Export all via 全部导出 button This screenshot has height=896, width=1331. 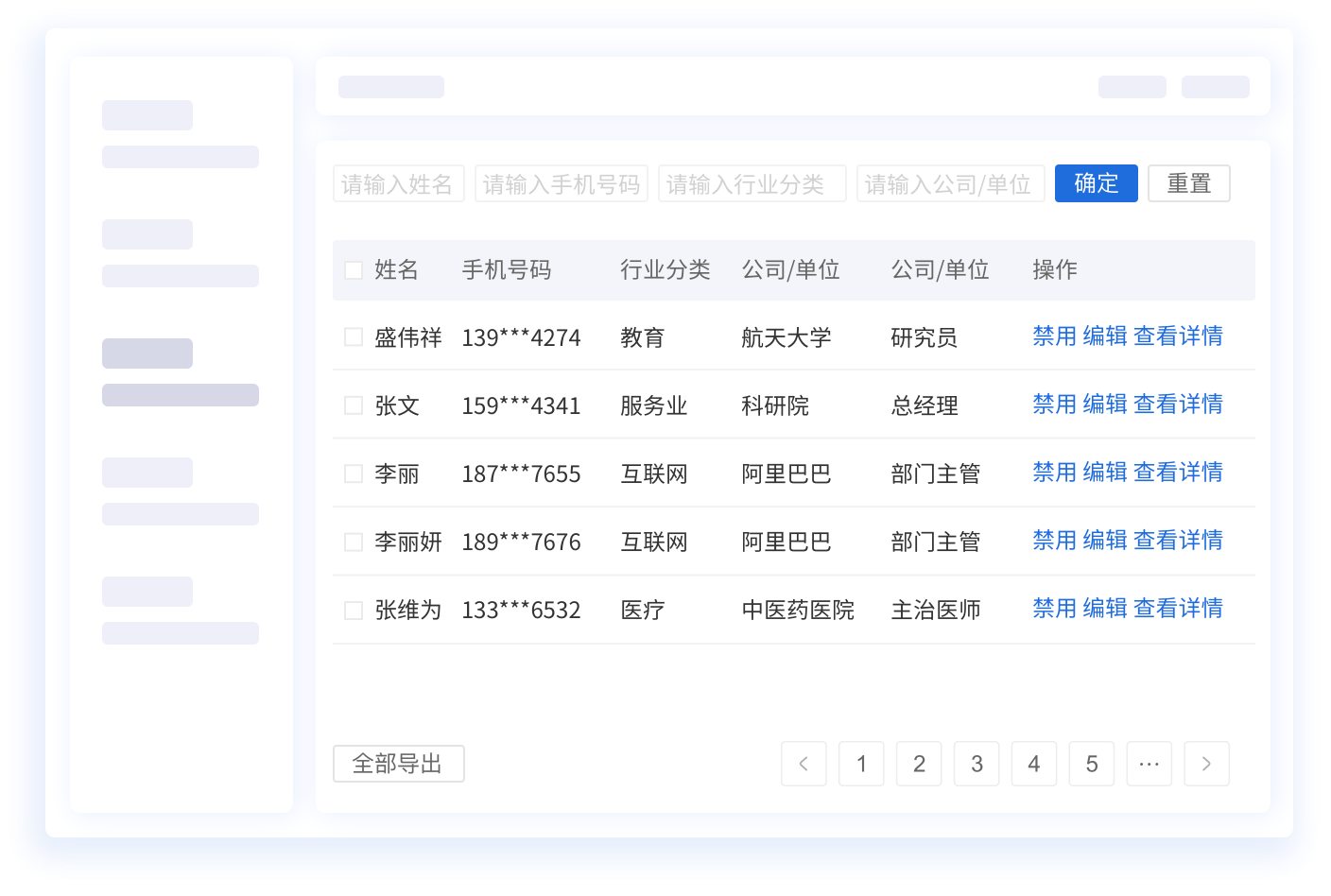click(x=398, y=764)
